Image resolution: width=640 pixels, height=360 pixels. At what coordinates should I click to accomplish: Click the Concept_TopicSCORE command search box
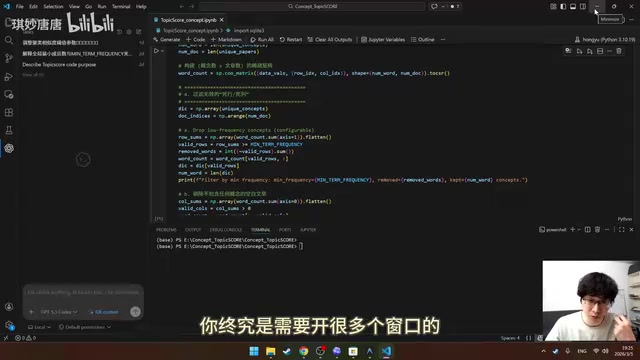pyautogui.click(x=312, y=7)
